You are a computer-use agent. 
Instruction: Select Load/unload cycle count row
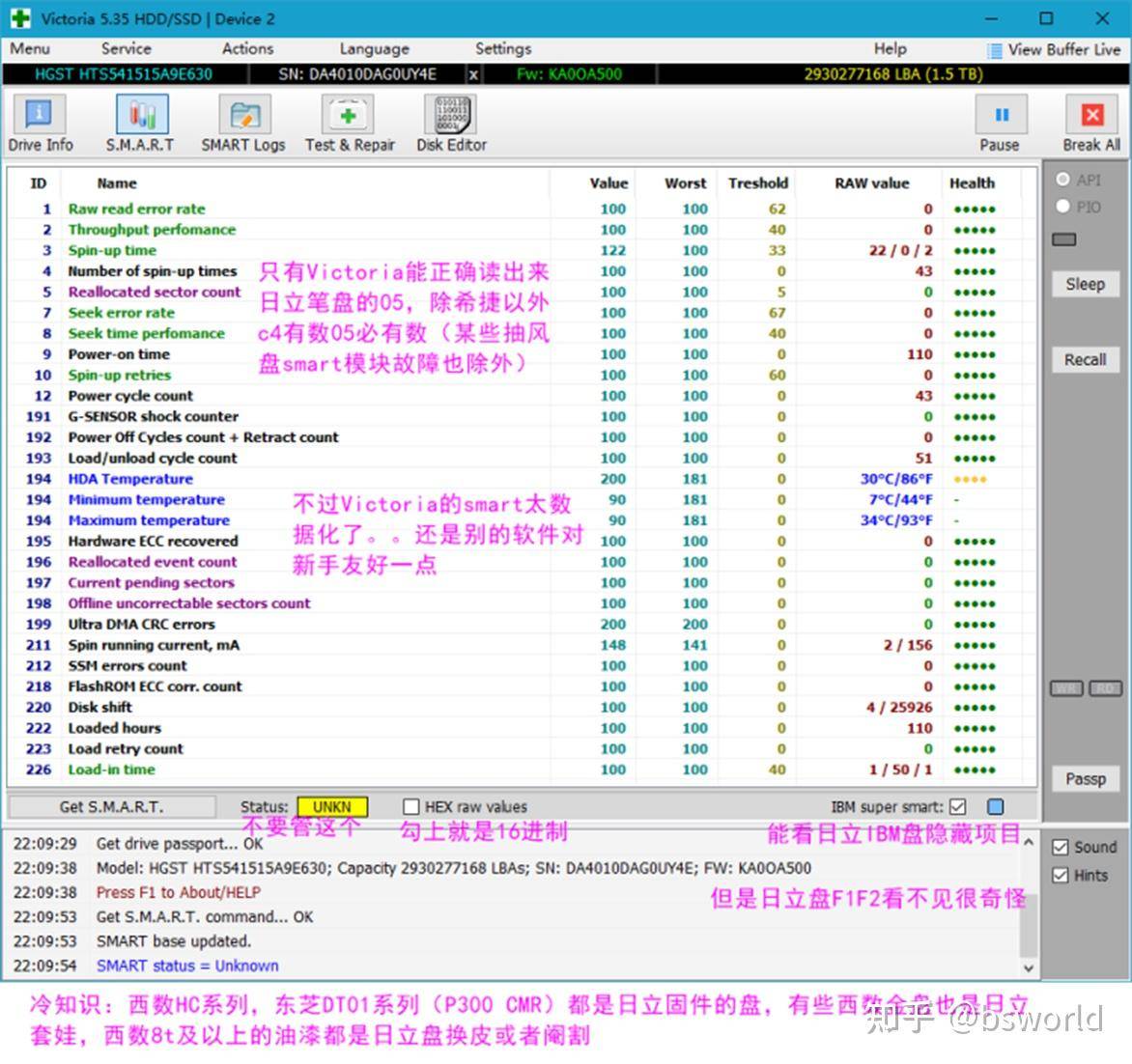coord(522,458)
